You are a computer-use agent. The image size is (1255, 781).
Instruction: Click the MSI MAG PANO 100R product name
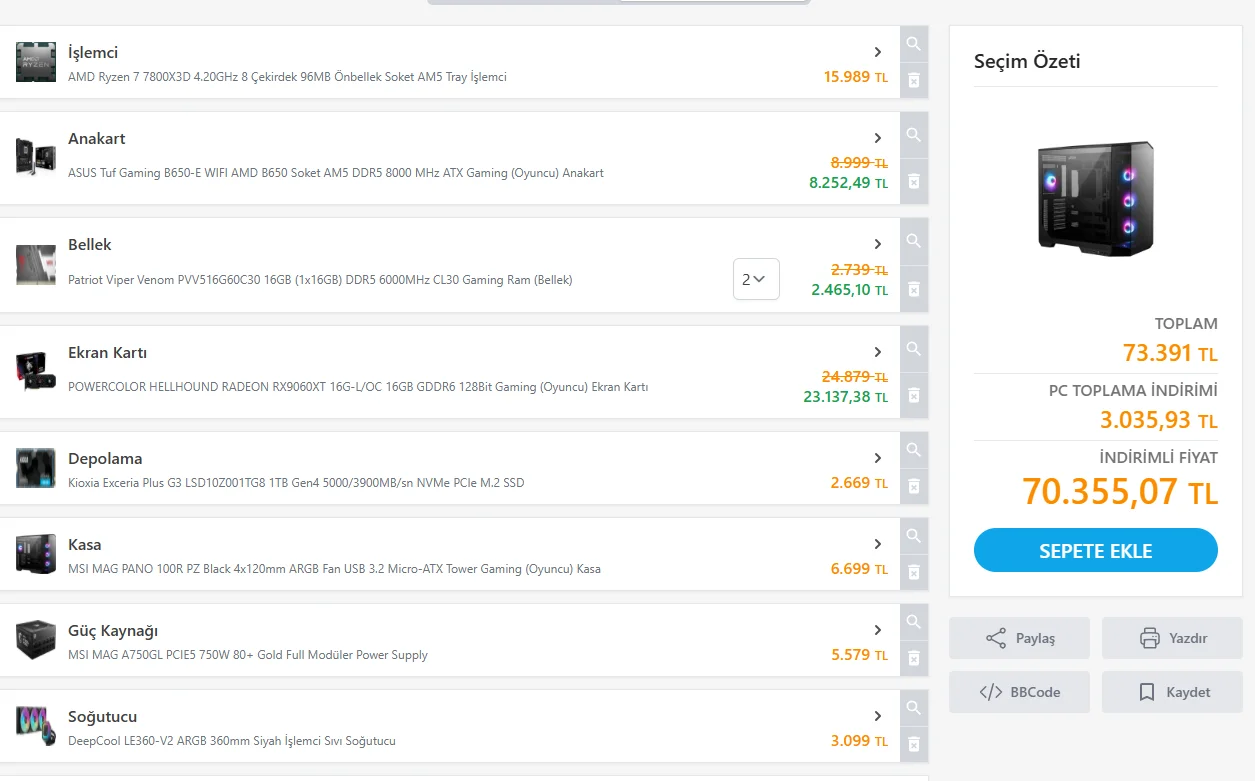334,569
